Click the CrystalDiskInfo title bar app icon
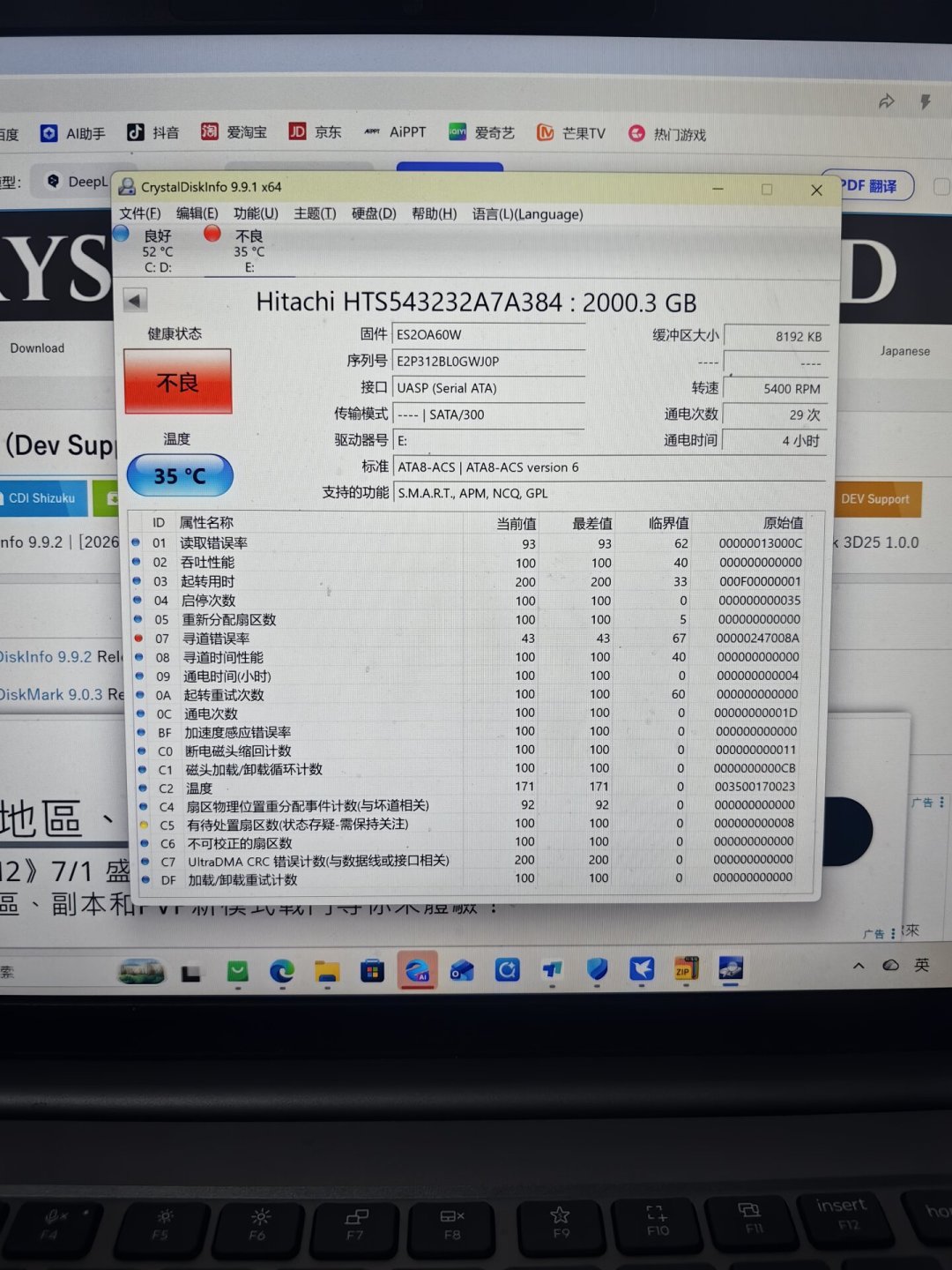Image resolution: width=952 pixels, height=1270 pixels. [128, 187]
